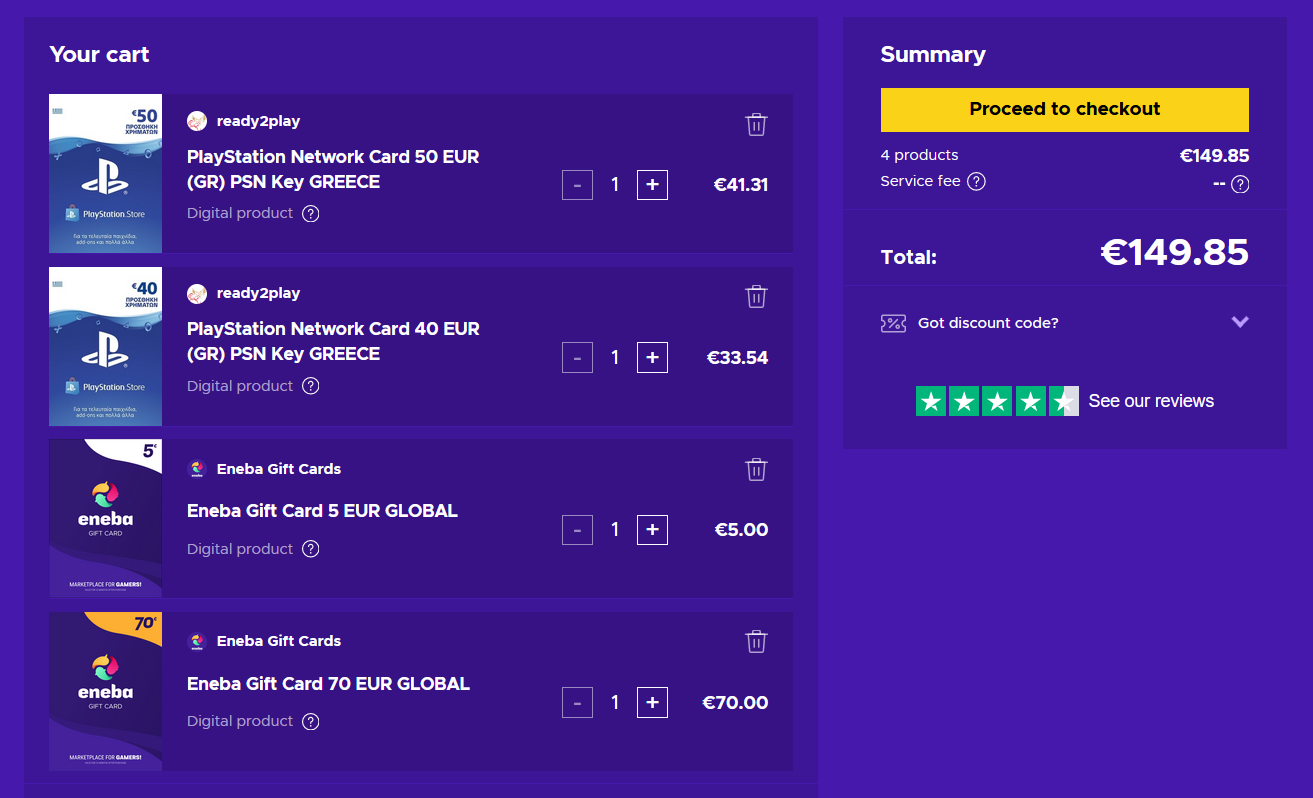
Task: Click Eneba Gift Cards seller name on 5 EUR row
Action: tap(279, 469)
